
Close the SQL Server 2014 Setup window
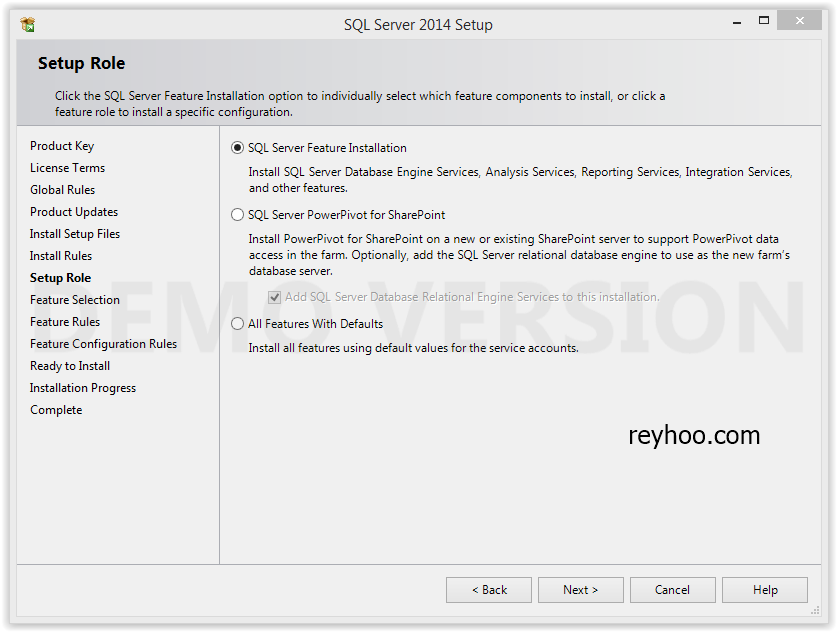coord(799,20)
